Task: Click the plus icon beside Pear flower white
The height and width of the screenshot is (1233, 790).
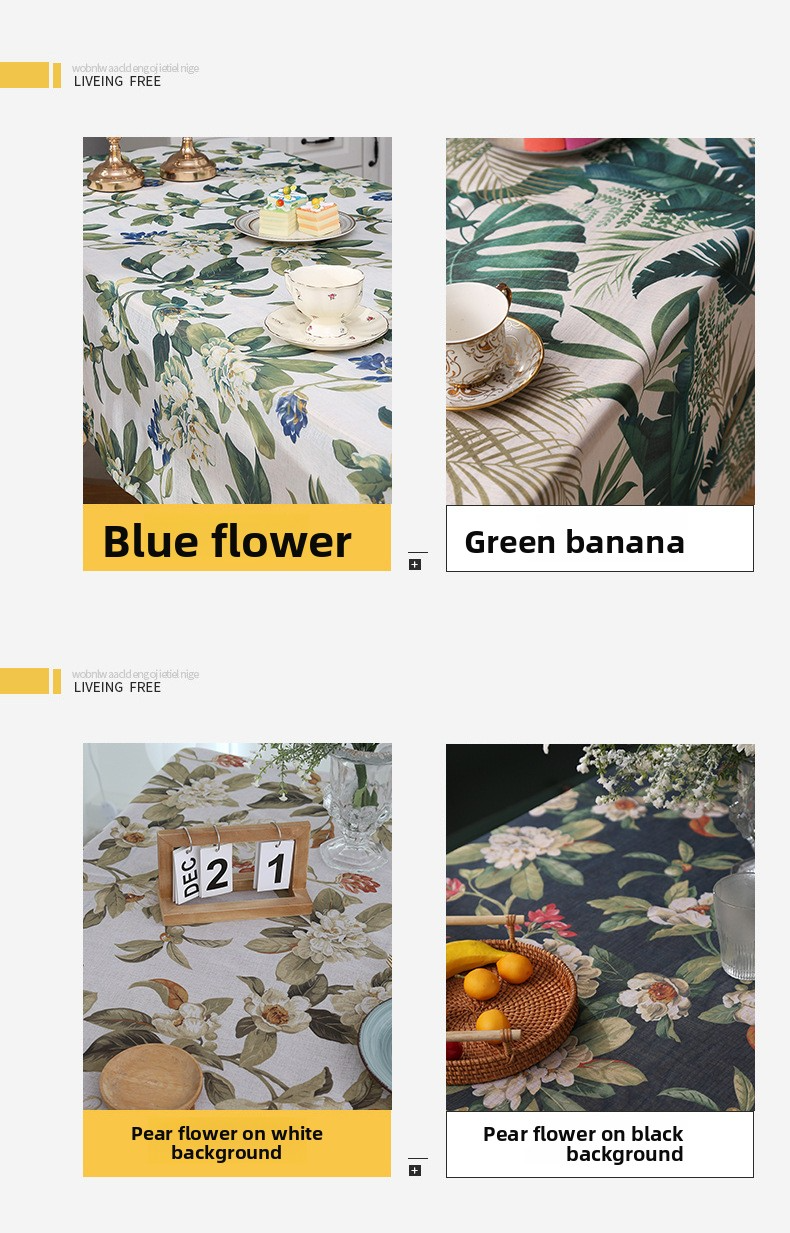Action: pos(415,1170)
